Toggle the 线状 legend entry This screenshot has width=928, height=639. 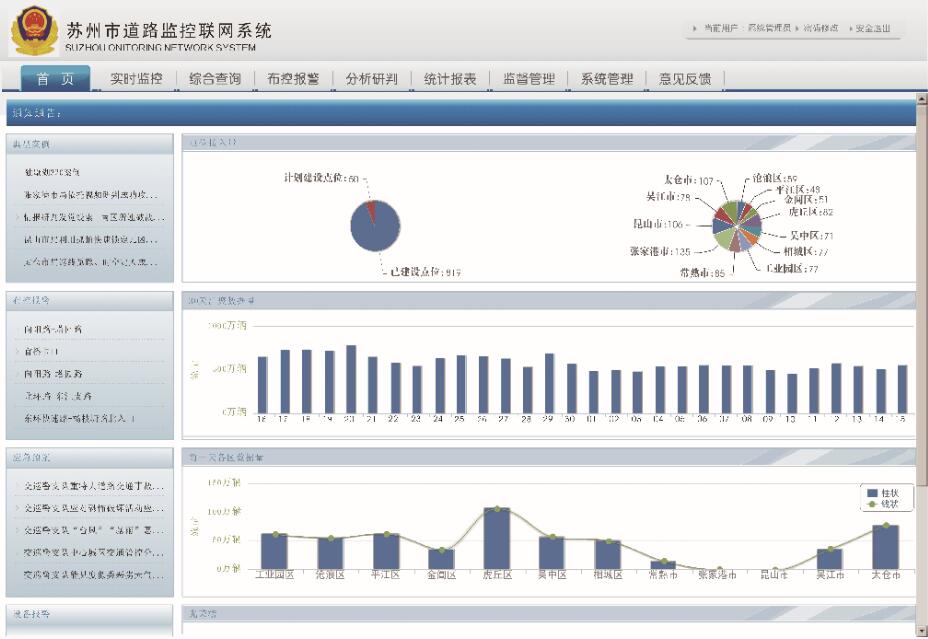tap(882, 504)
